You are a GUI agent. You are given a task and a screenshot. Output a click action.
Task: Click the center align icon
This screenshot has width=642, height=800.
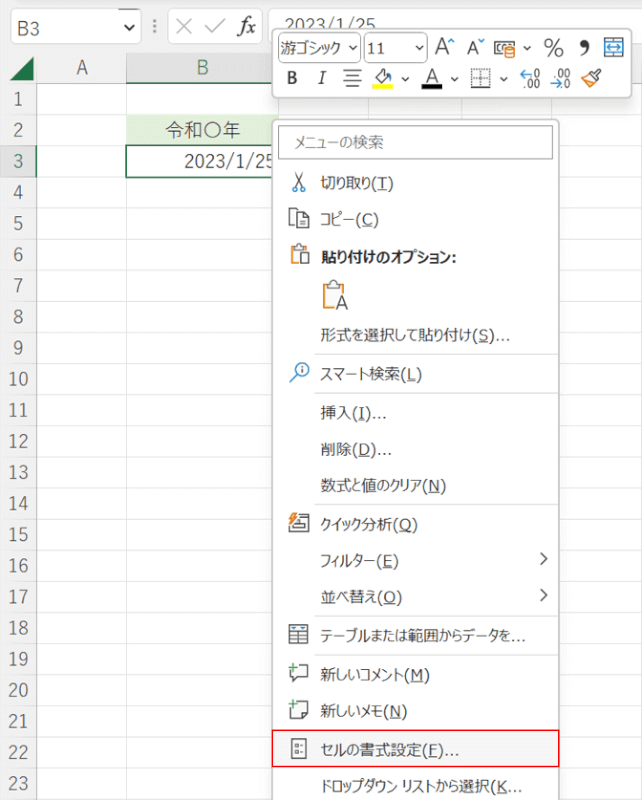352,78
